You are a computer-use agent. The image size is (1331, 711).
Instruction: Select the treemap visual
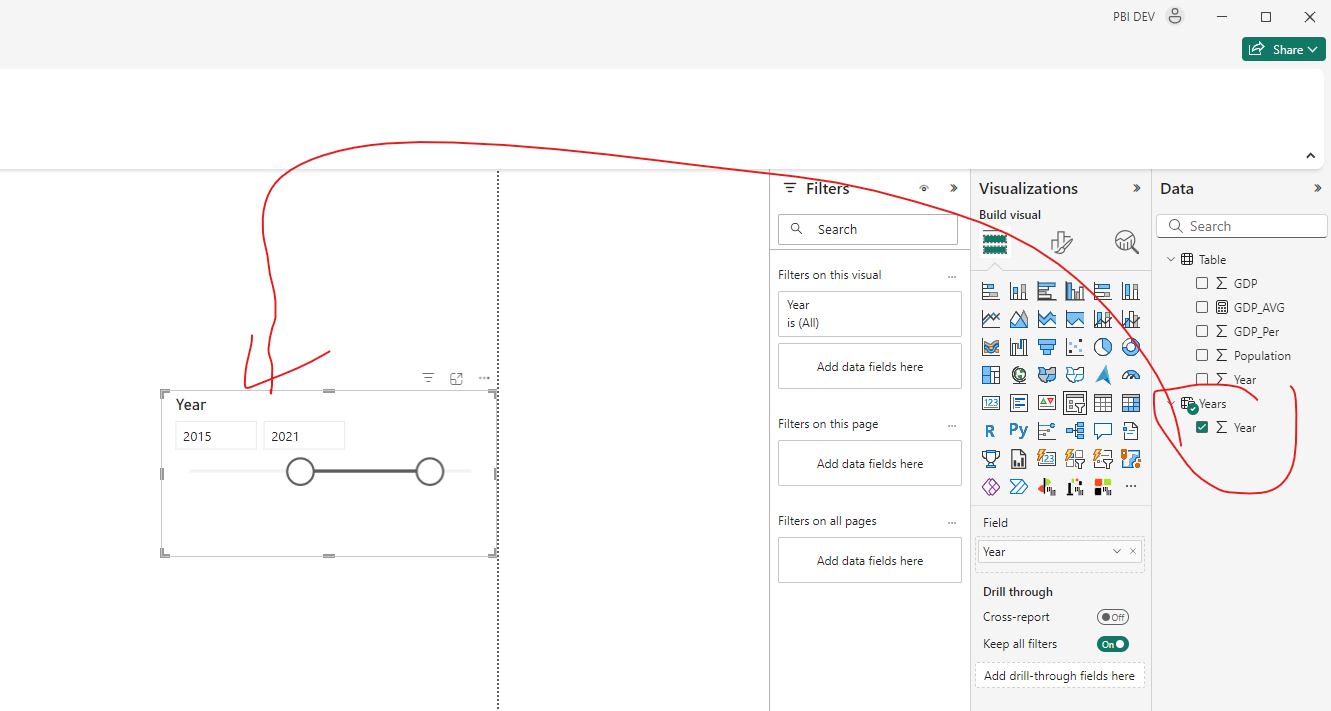tap(991, 375)
